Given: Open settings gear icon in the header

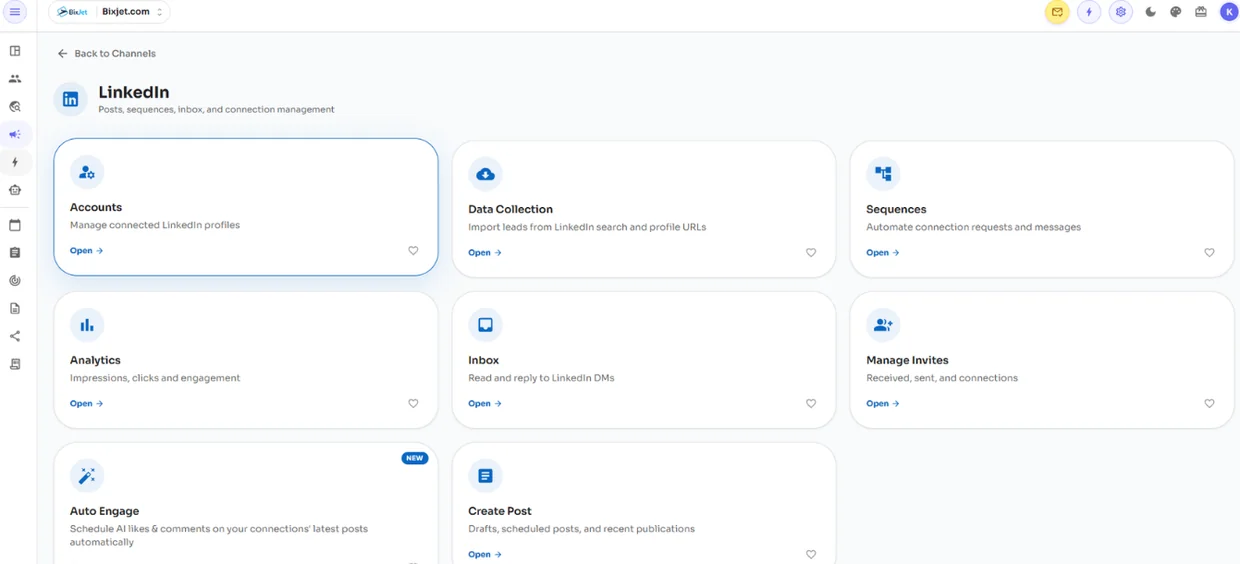Looking at the screenshot, I should point(1121,12).
